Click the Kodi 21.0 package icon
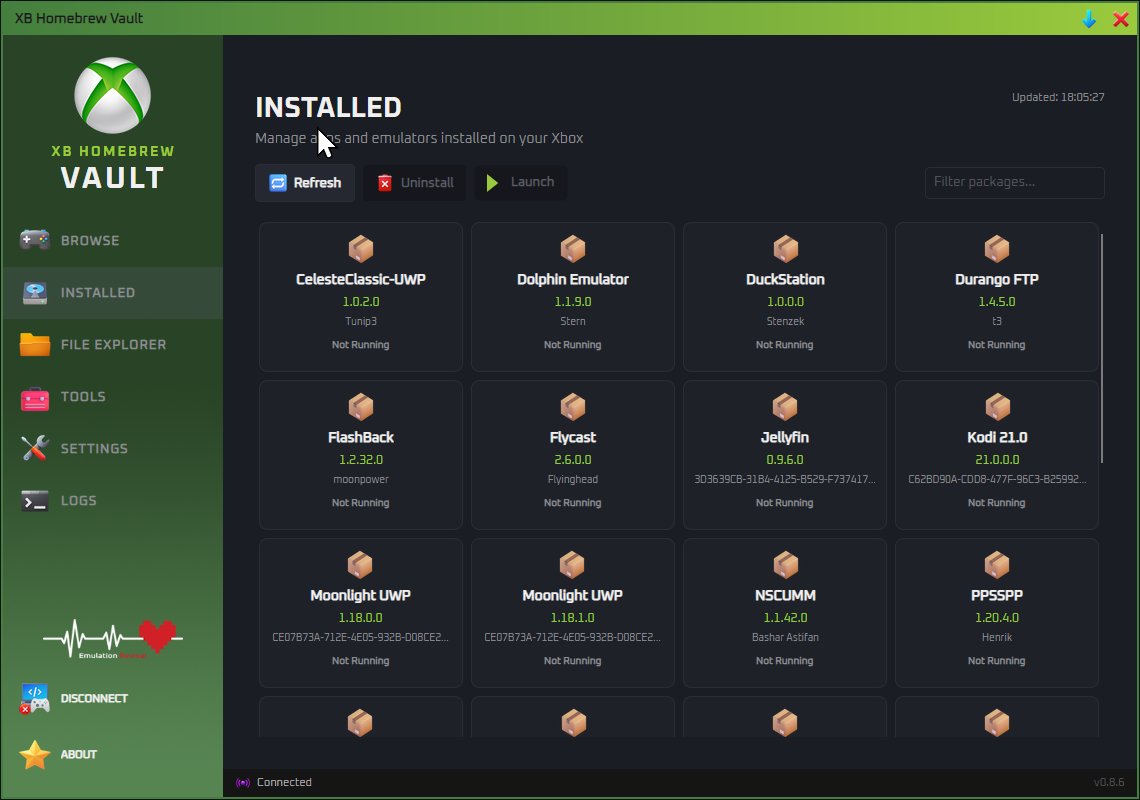The width and height of the screenshot is (1140, 800). click(997, 407)
